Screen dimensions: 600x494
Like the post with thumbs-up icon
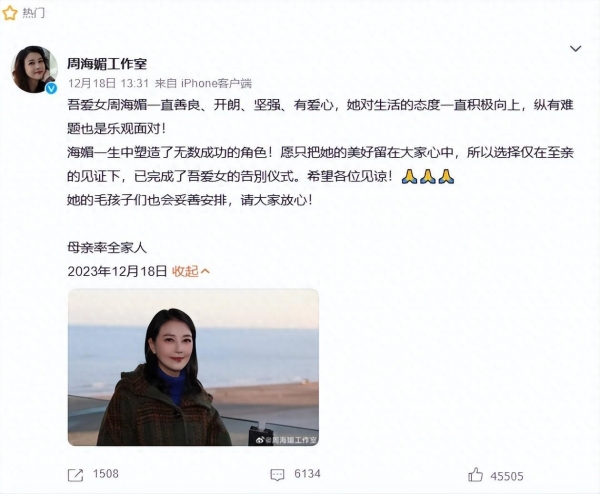click(475, 474)
